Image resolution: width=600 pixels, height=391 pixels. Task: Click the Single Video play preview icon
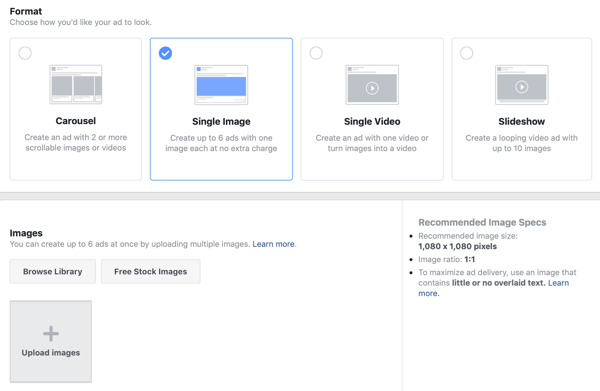372,88
